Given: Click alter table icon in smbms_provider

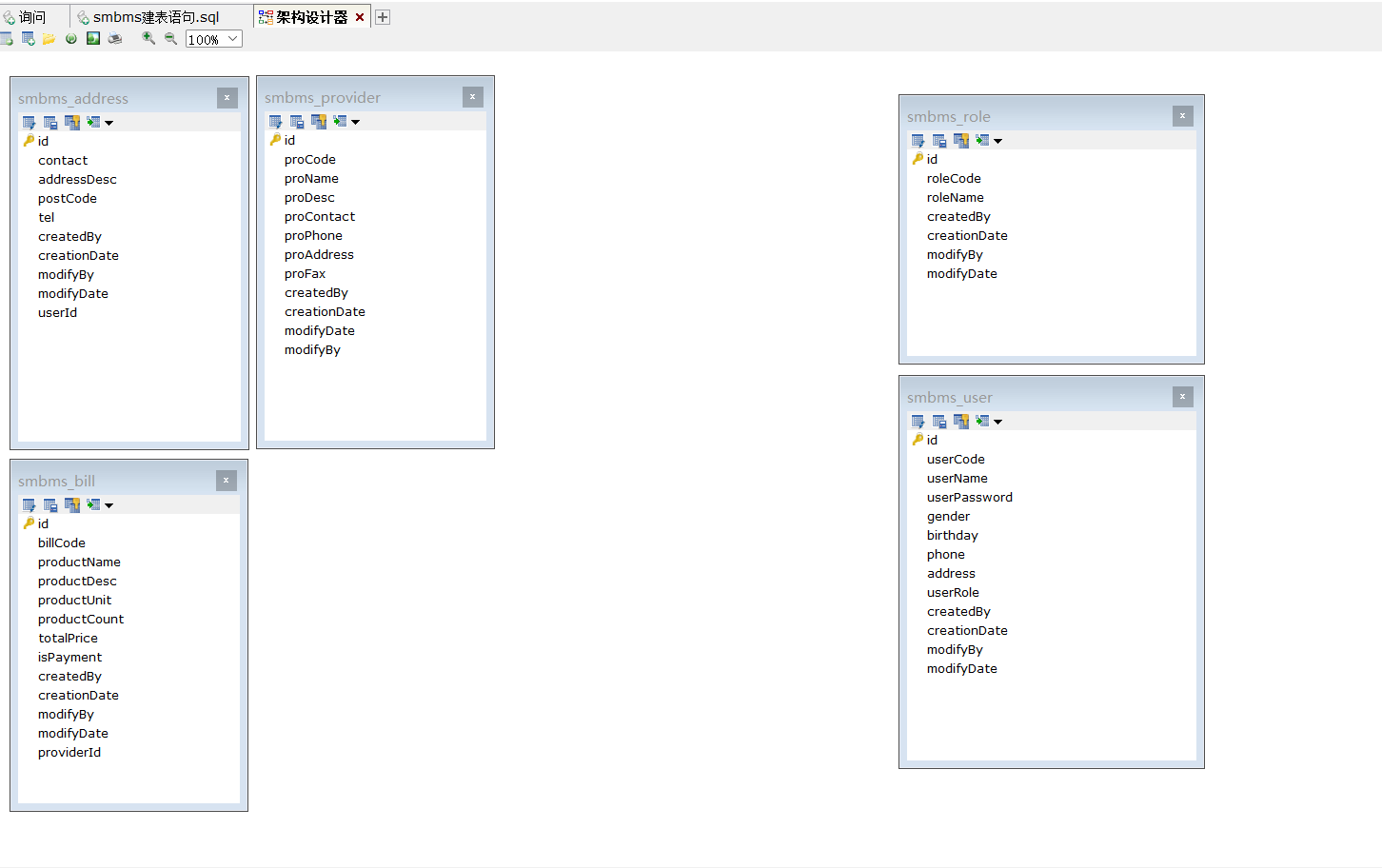Looking at the screenshot, I should [x=275, y=121].
